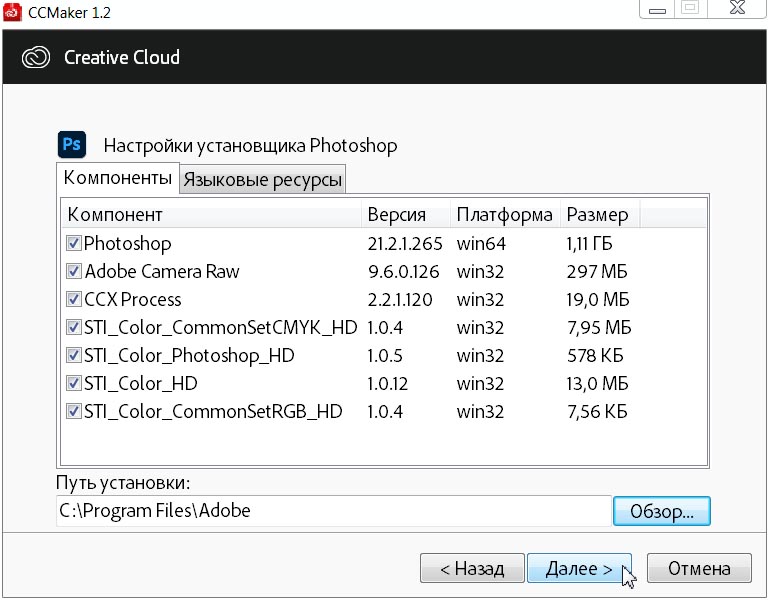Uncheck STI_Color_CommonSetCMYK_HD checkbox

(74, 327)
